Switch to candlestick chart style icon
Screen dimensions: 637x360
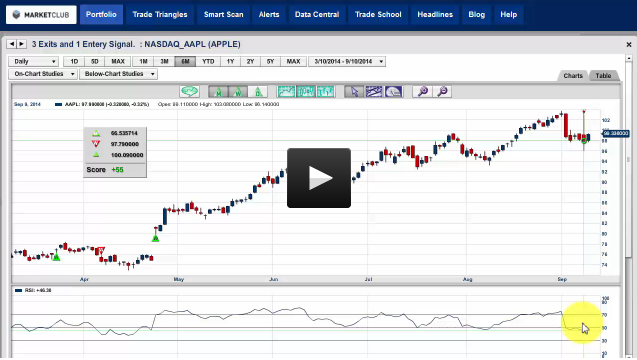point(306,91)
